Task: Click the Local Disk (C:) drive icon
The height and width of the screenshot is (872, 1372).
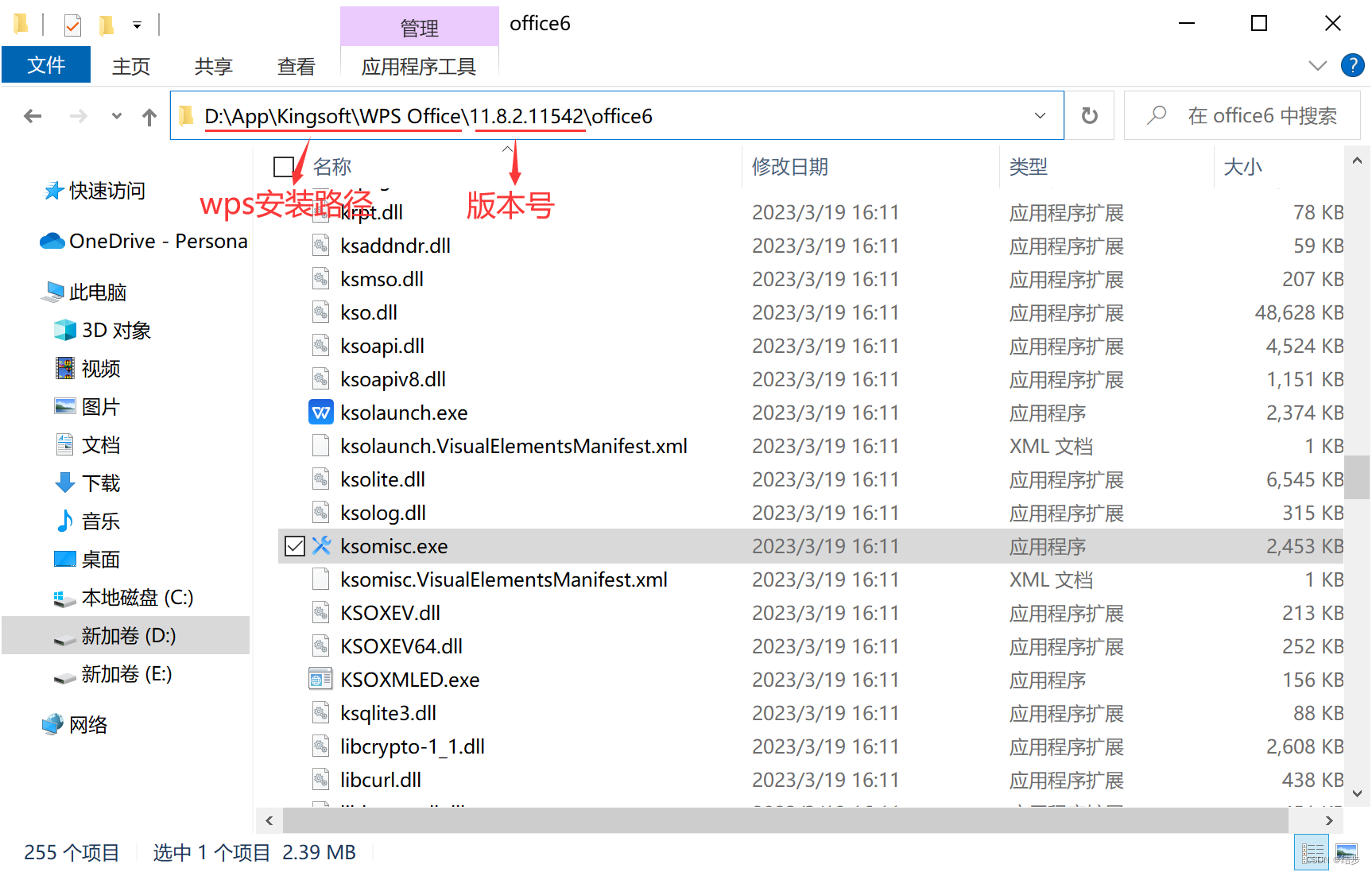Action: click(x=65, y=599)
